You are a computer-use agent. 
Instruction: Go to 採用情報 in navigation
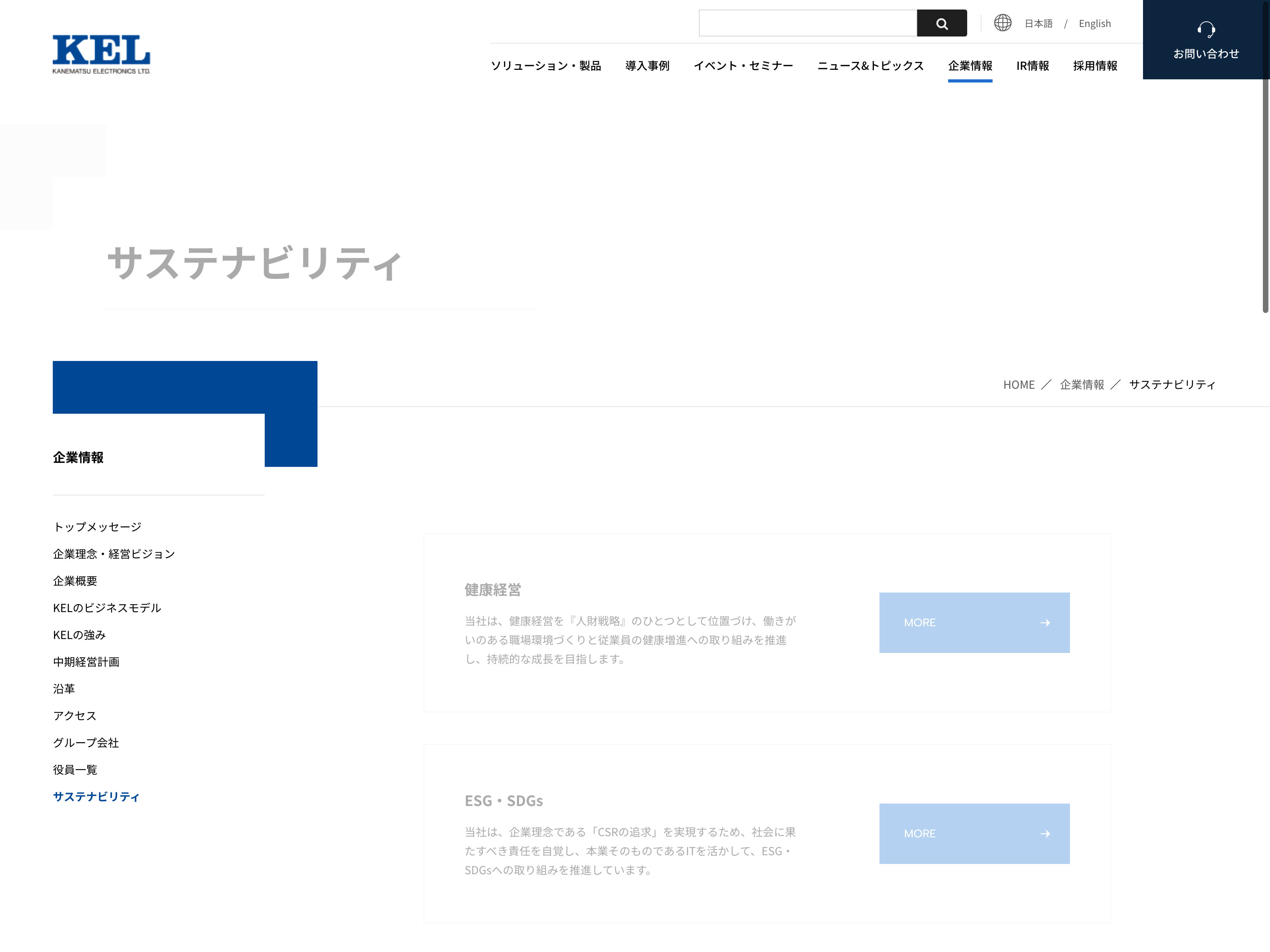point(1095,66)
